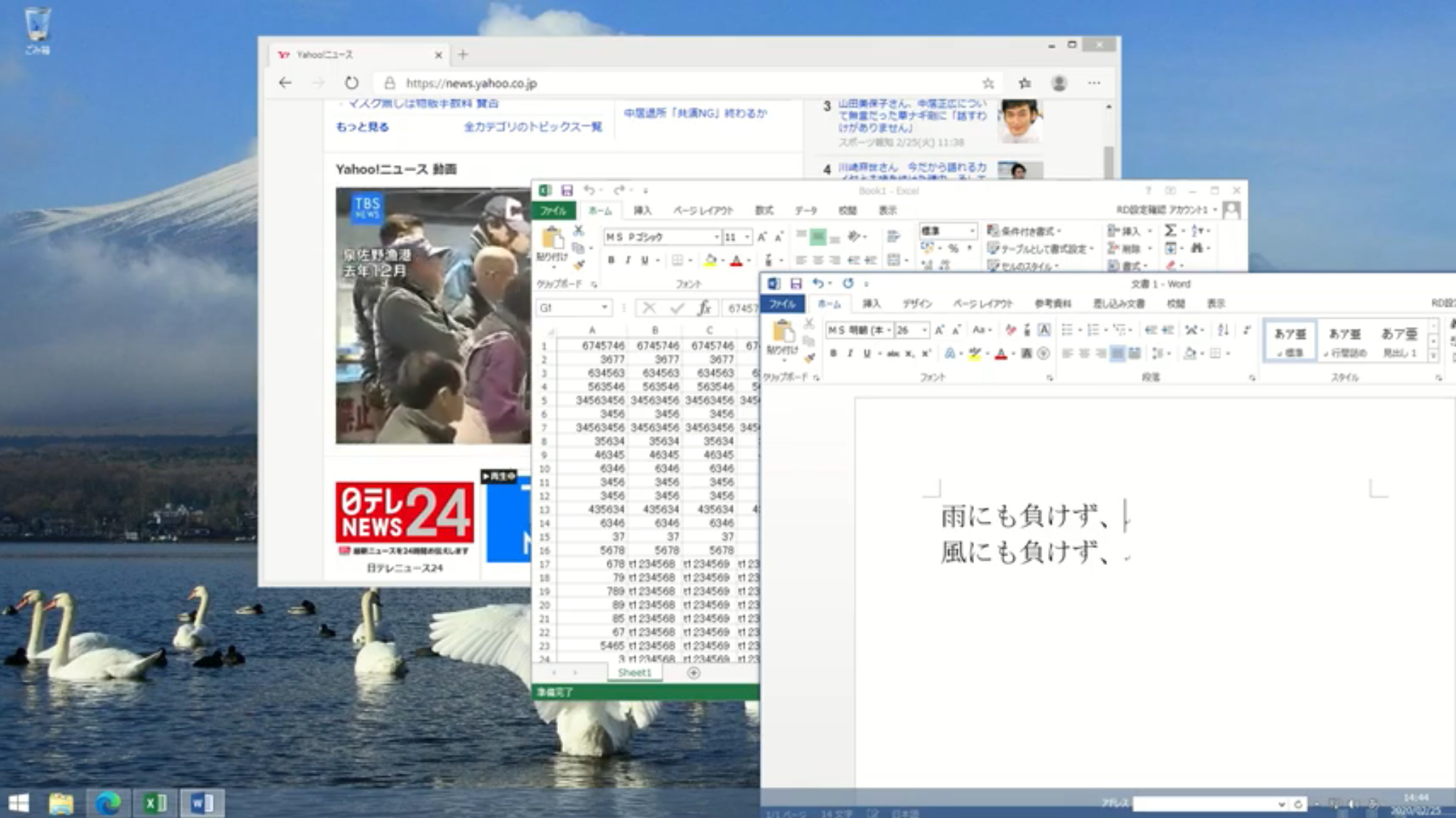Viewport: 1456px width, 818px height.
Task: Click the TBS News video thumbnail
Action: (433, 316)
